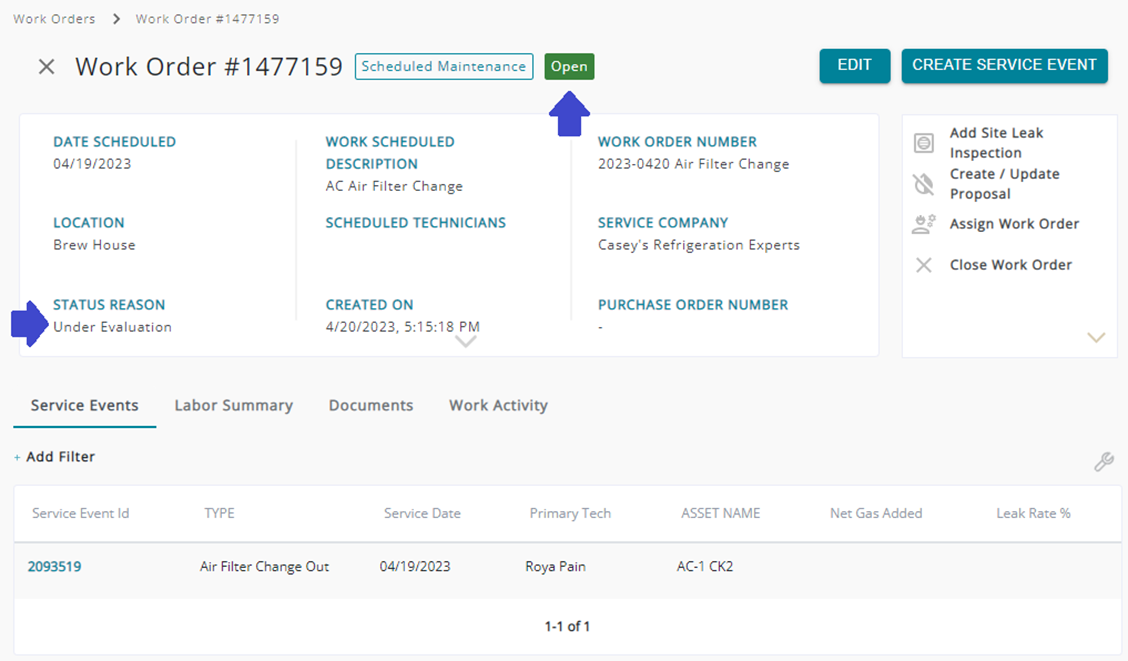Sort by Leak Rate % column header
Image resolution: width=1128 pixels, height=661 pixels.
point(1034,514)
